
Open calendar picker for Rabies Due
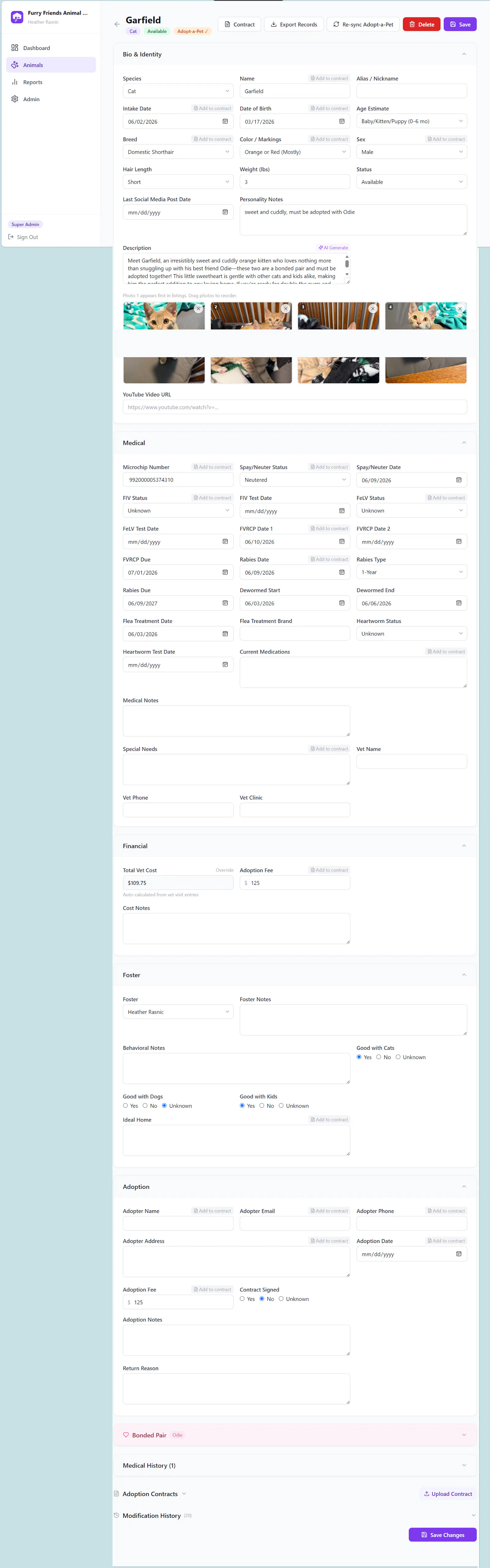tap(225, 603)
